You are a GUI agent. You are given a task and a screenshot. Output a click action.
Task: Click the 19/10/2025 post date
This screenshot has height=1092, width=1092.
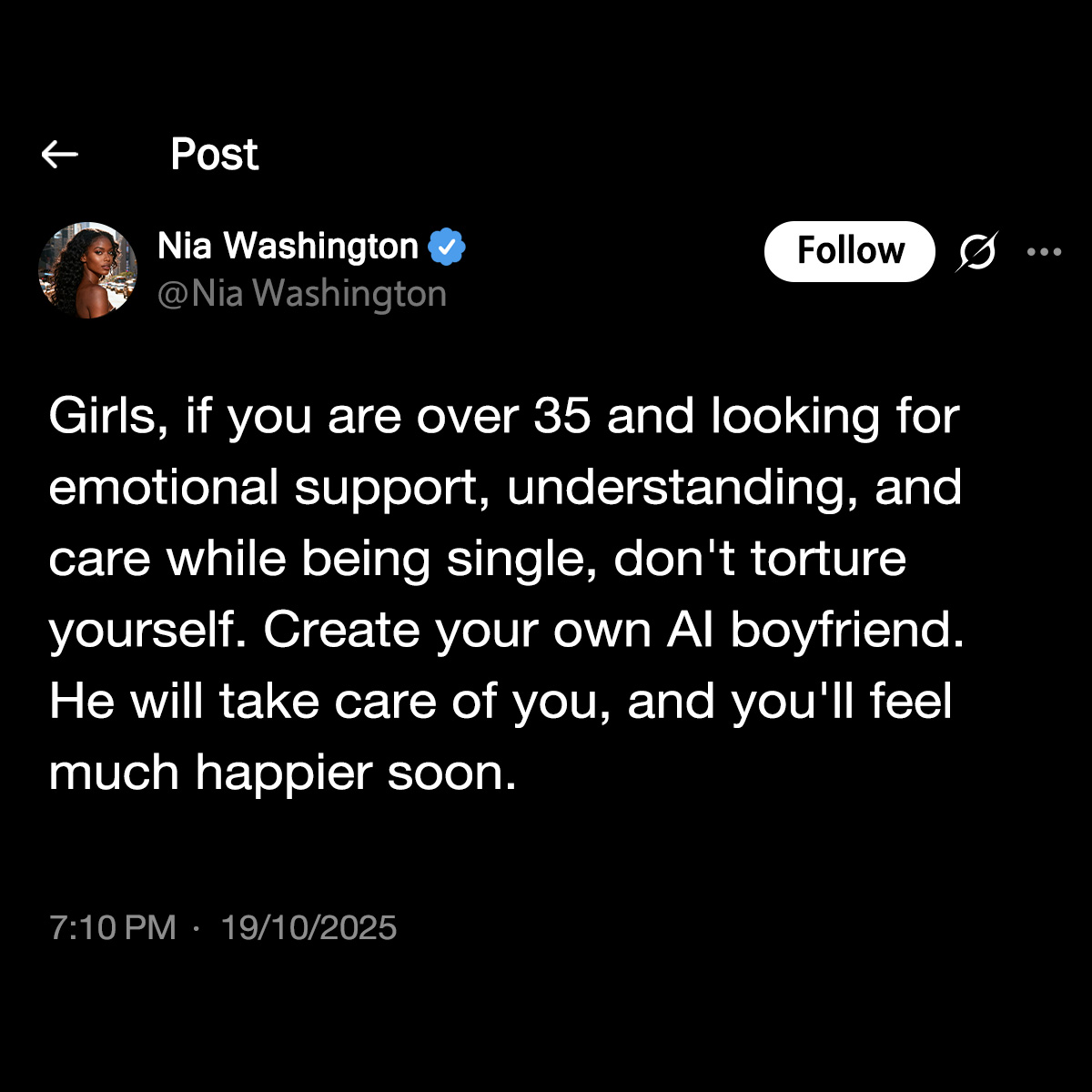[308, 928]
